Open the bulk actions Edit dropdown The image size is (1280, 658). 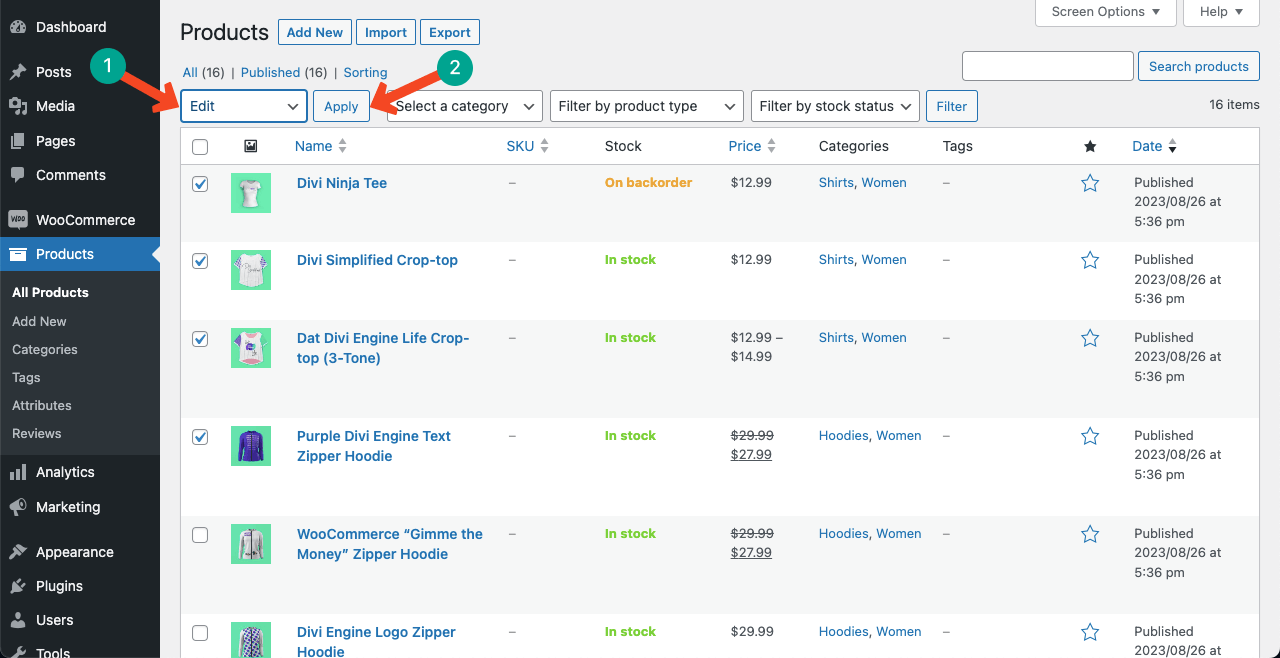(x=244, y=106)
